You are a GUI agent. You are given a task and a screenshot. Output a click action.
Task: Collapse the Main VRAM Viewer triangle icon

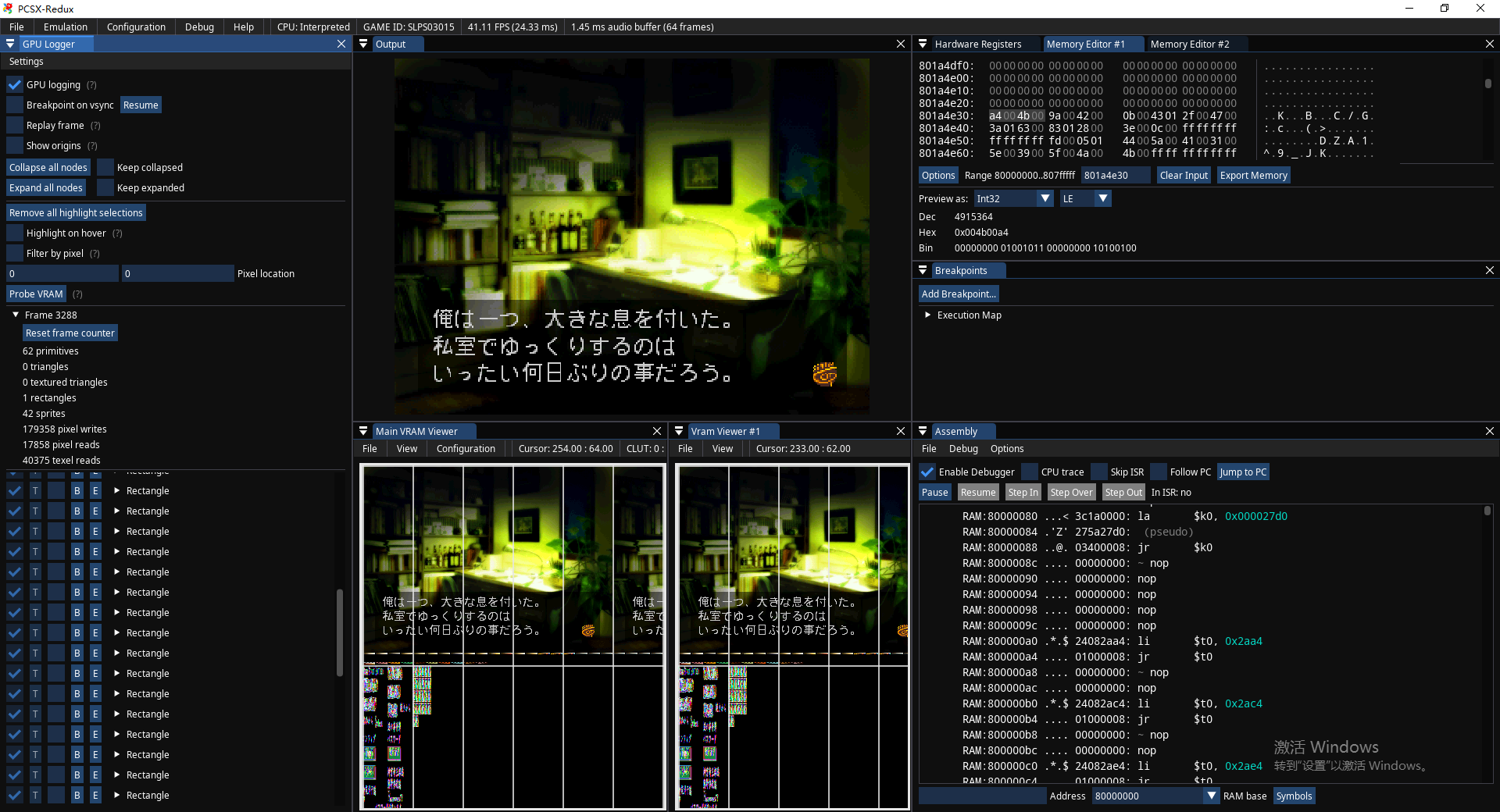pyautogui.click(x=363, y=432)
